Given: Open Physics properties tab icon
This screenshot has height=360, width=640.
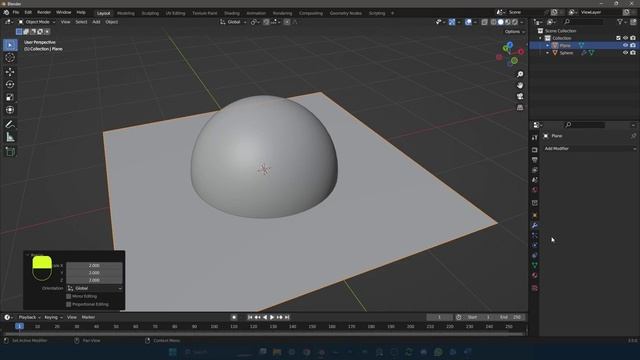Looking at the screenshot, I should click(535, 245).
